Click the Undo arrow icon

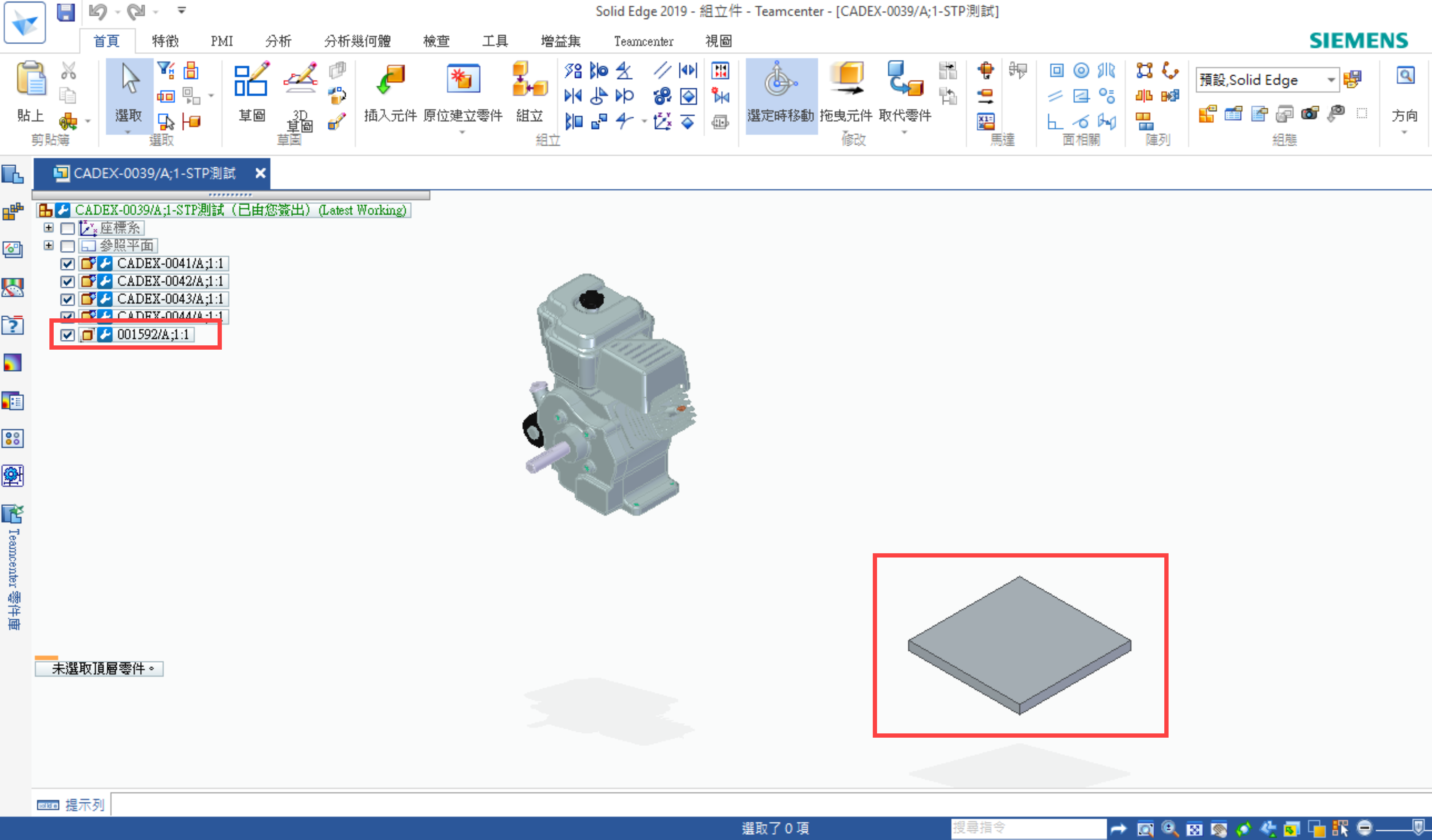pyautogui.click(x=98, y=12)
